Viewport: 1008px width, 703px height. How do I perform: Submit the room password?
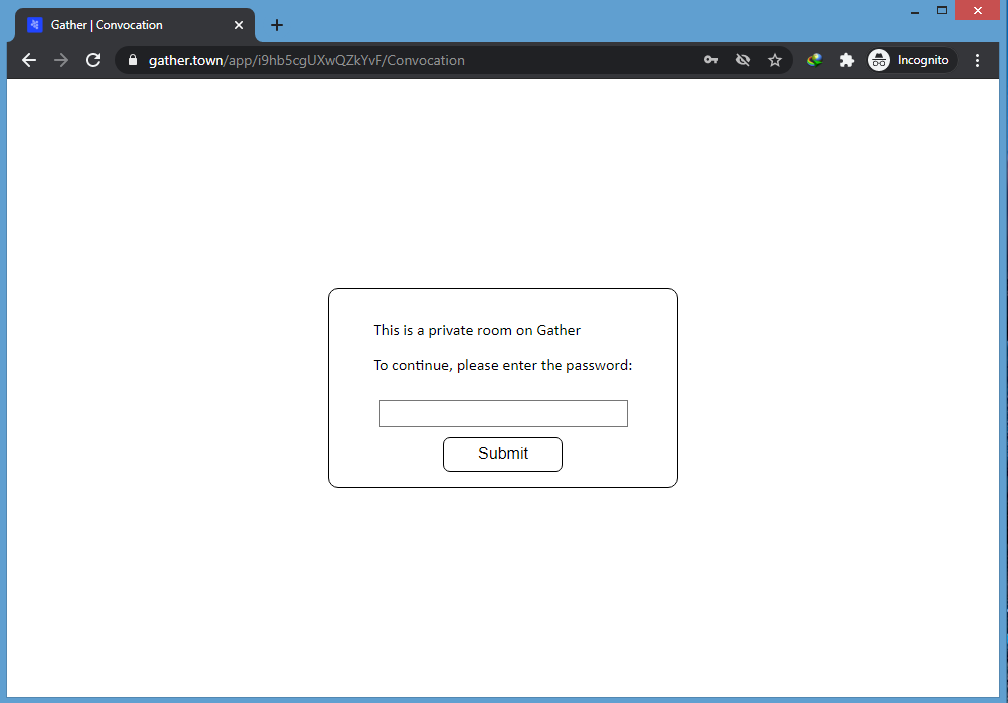pos(503,454)
